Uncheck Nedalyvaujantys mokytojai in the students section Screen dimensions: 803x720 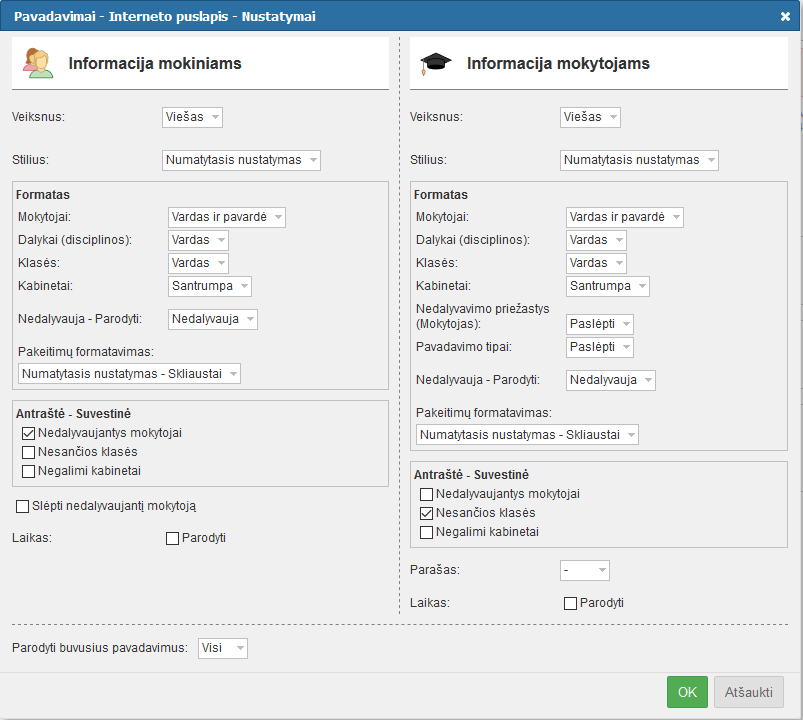[x=28, y=433]
